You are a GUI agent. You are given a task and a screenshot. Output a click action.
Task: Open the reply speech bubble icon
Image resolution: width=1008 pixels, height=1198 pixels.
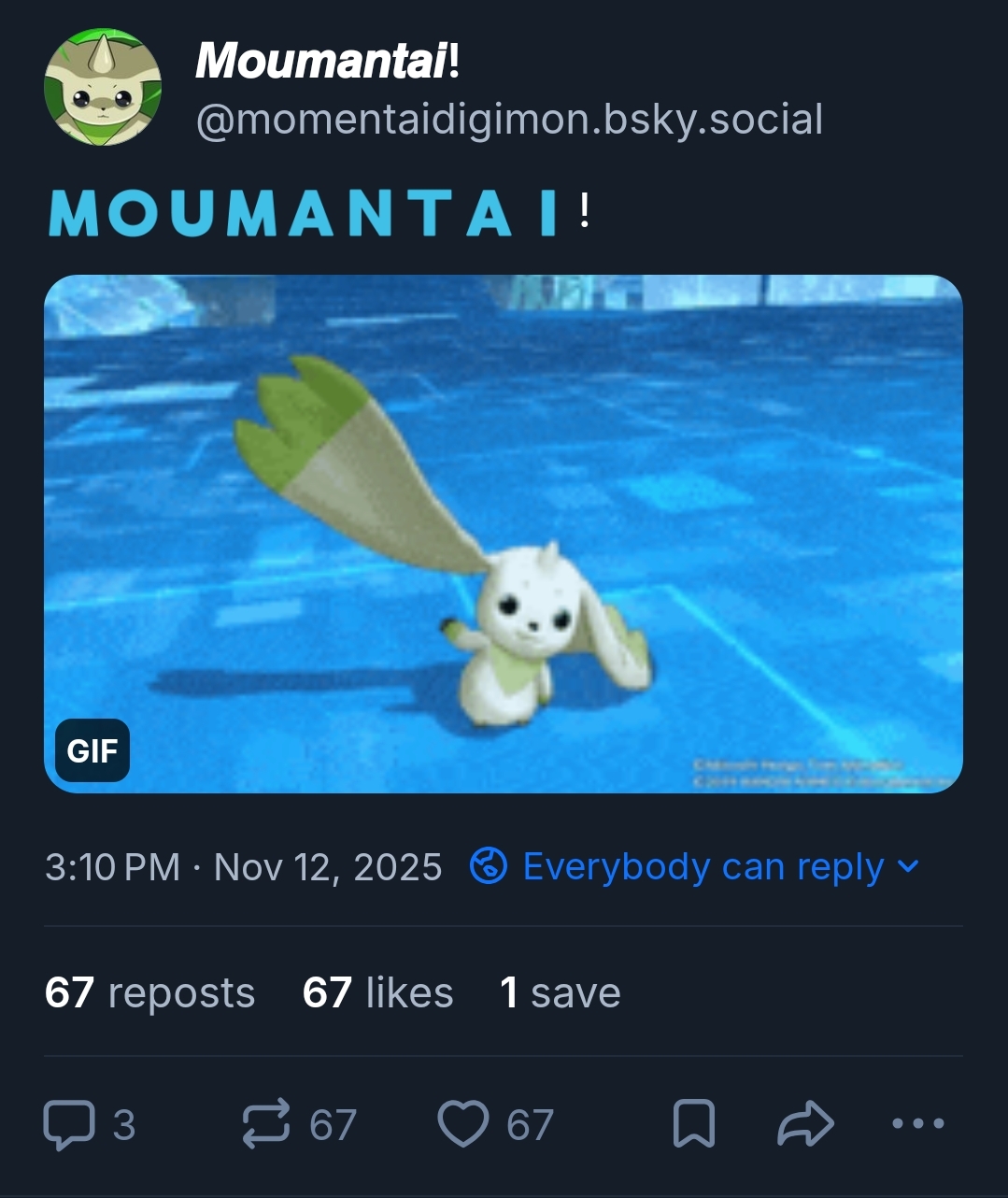click(x=69, y=1124)
